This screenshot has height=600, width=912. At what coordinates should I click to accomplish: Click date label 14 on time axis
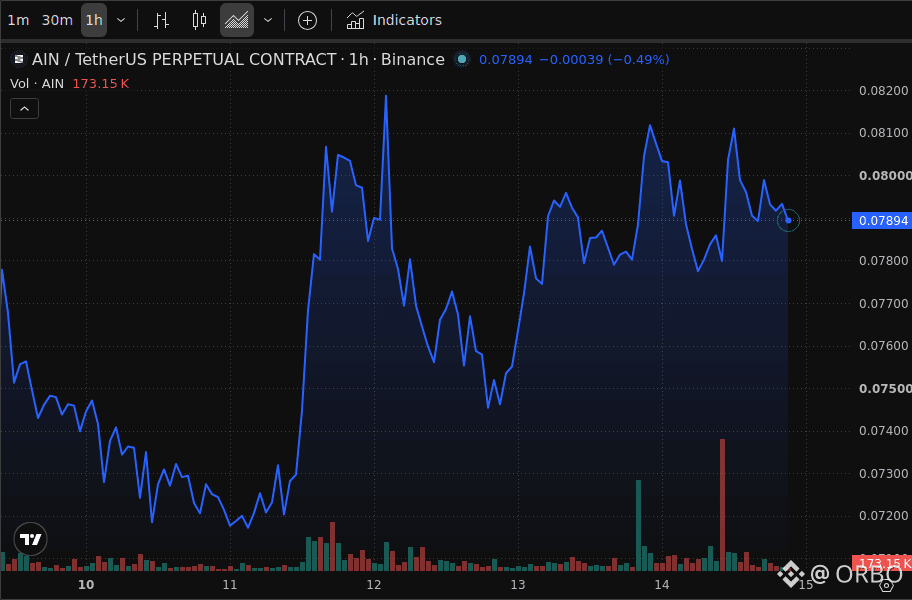(662, 585)
